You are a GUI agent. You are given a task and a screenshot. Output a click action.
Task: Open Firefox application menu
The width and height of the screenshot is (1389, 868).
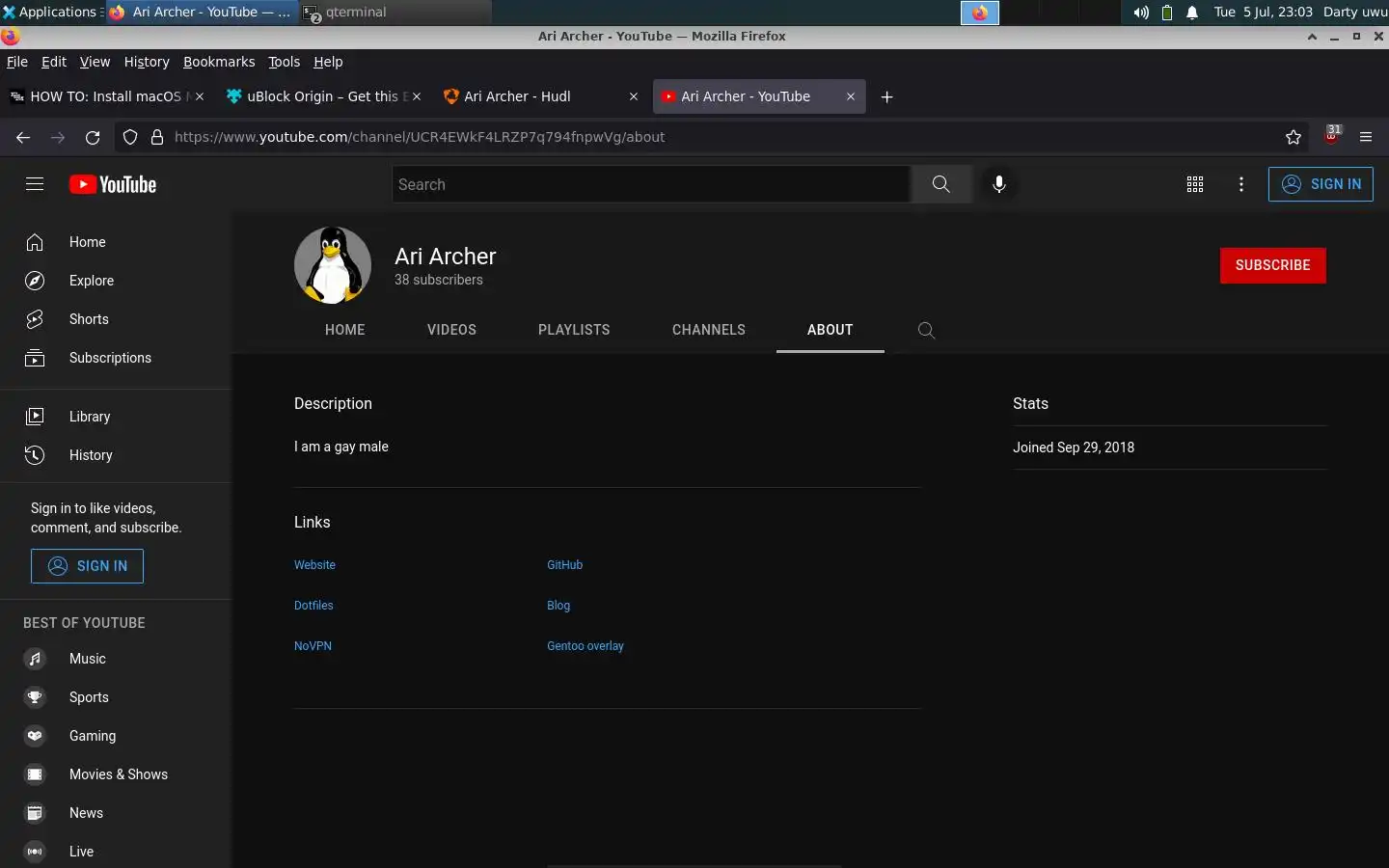click(x=1366, y=137)
